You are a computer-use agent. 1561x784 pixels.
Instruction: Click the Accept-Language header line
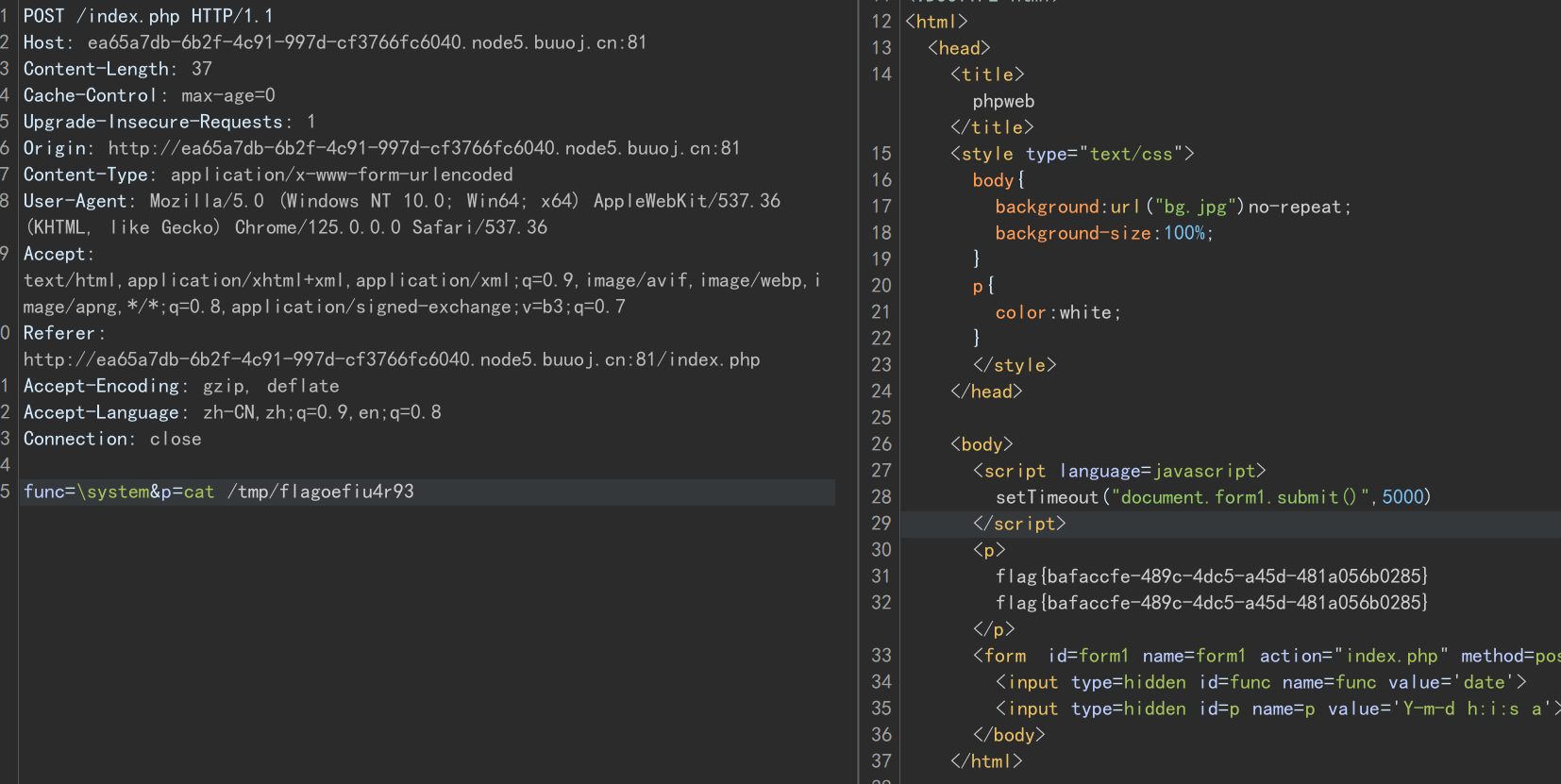pos(232,412)
